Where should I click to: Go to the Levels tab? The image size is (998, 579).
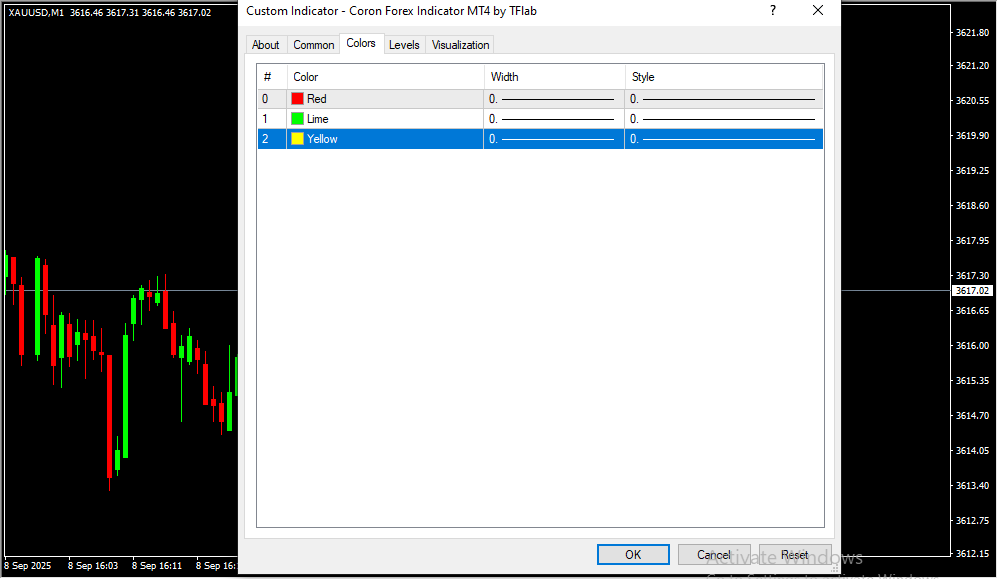point(404,45)
